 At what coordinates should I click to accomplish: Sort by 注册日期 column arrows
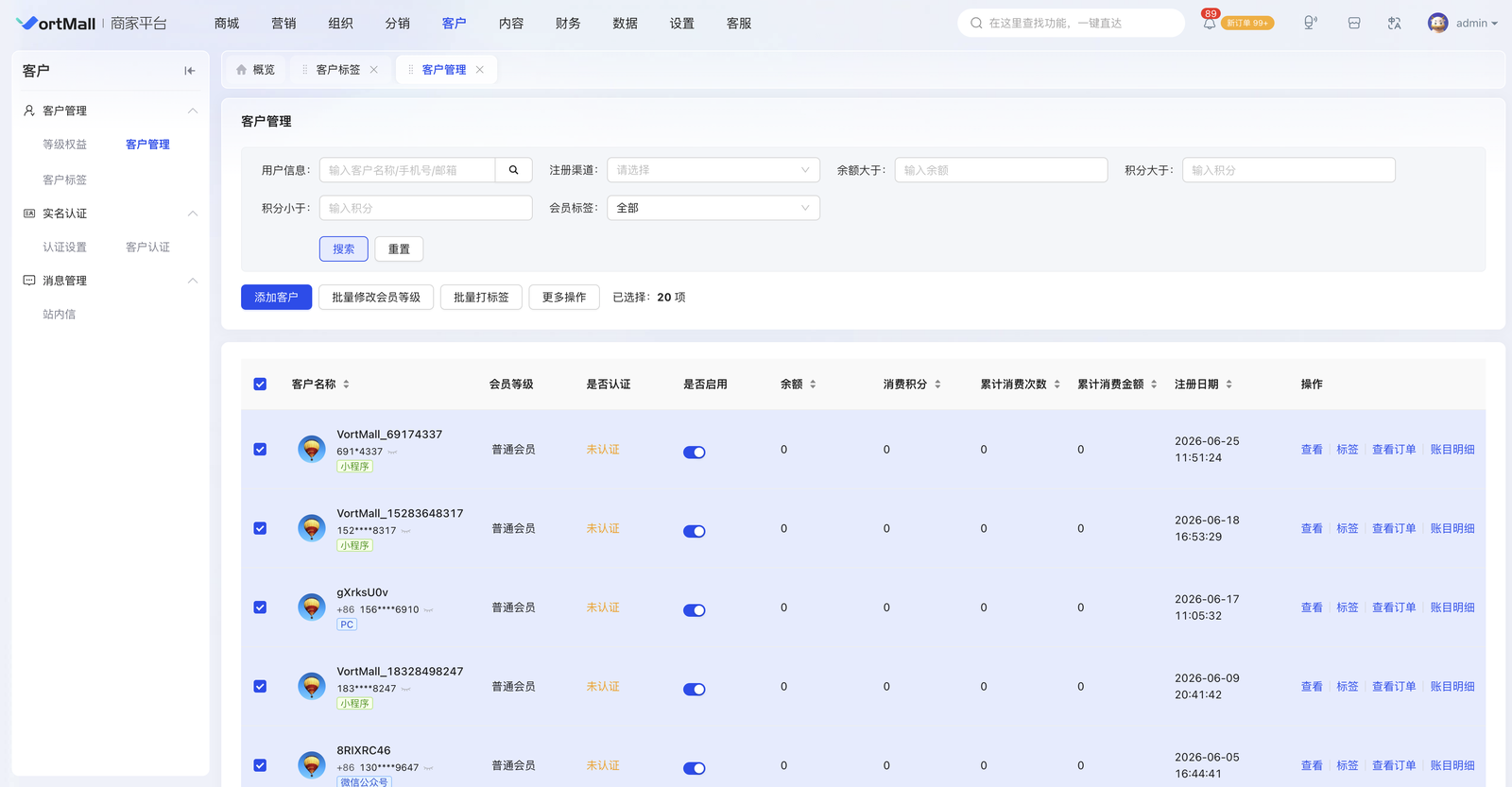(1228, 385)
